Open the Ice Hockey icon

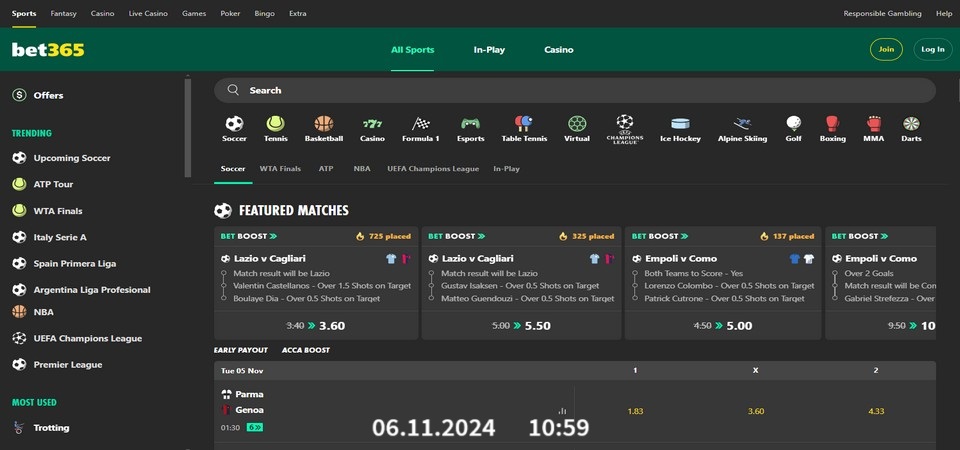pos(680,124)
